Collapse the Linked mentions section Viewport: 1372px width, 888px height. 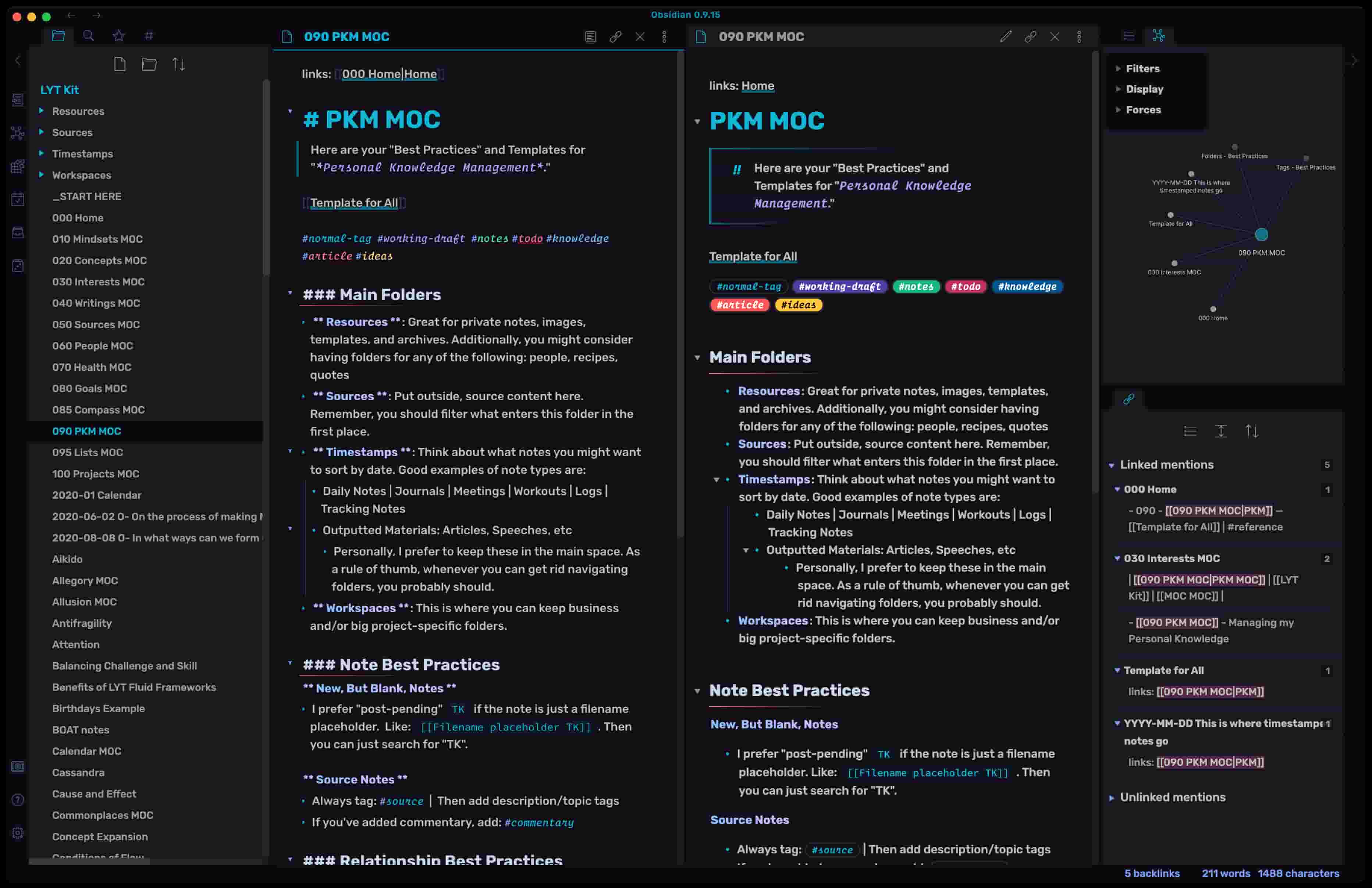(x=1112, y=465)
